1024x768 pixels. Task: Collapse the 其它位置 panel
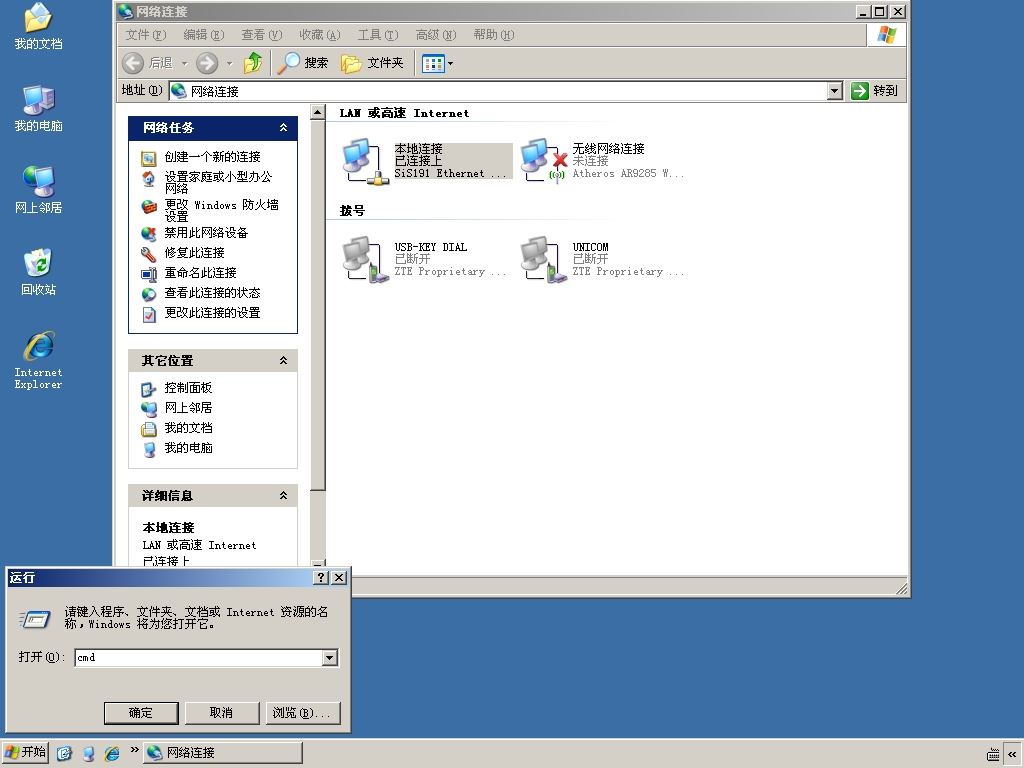tap(283, 360)
